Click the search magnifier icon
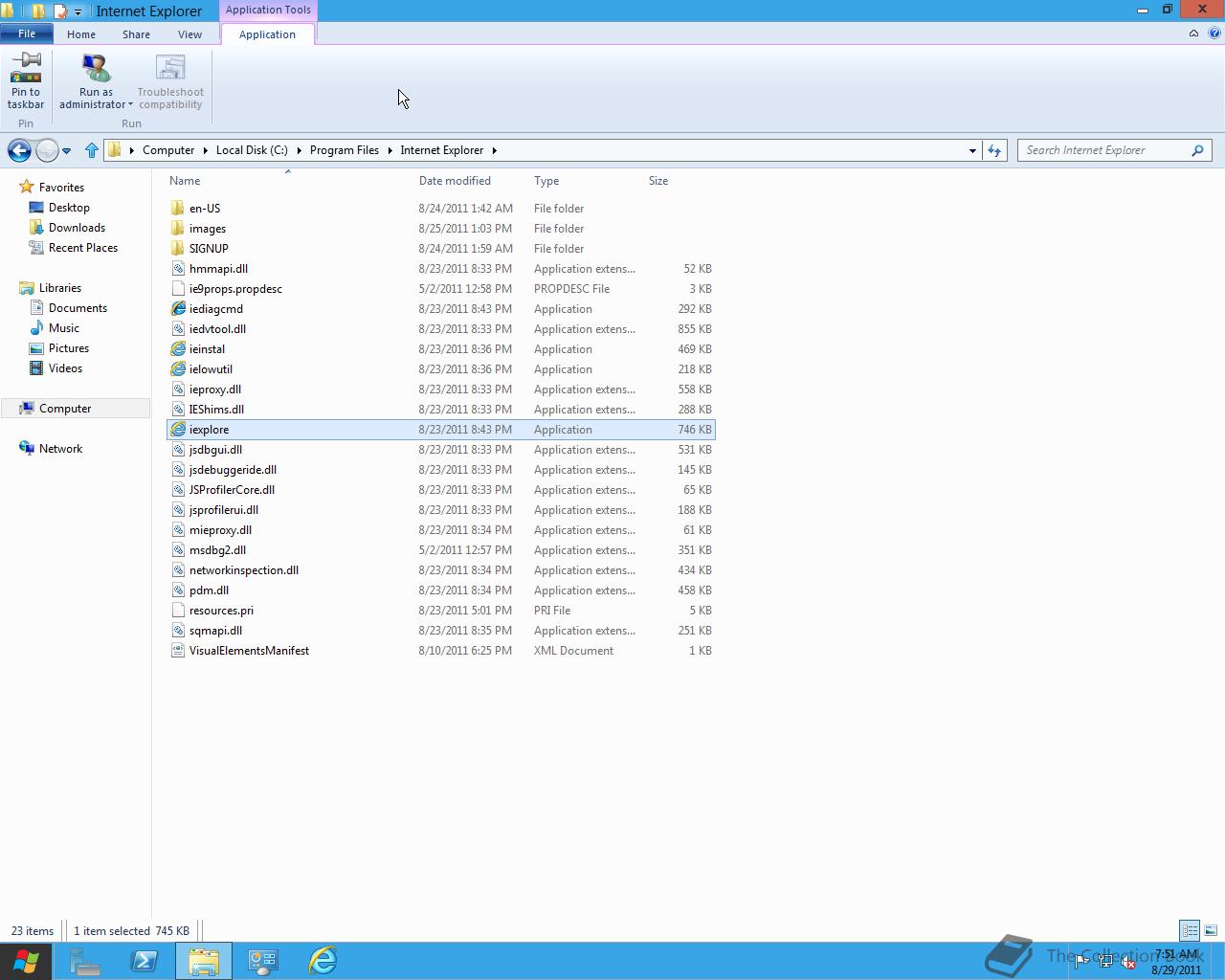This screenshot has height=980, width=1225. click(x=1197, y=150)
